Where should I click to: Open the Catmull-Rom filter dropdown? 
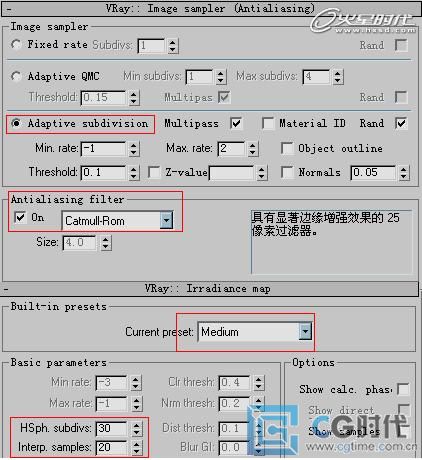tap(166, 220)
